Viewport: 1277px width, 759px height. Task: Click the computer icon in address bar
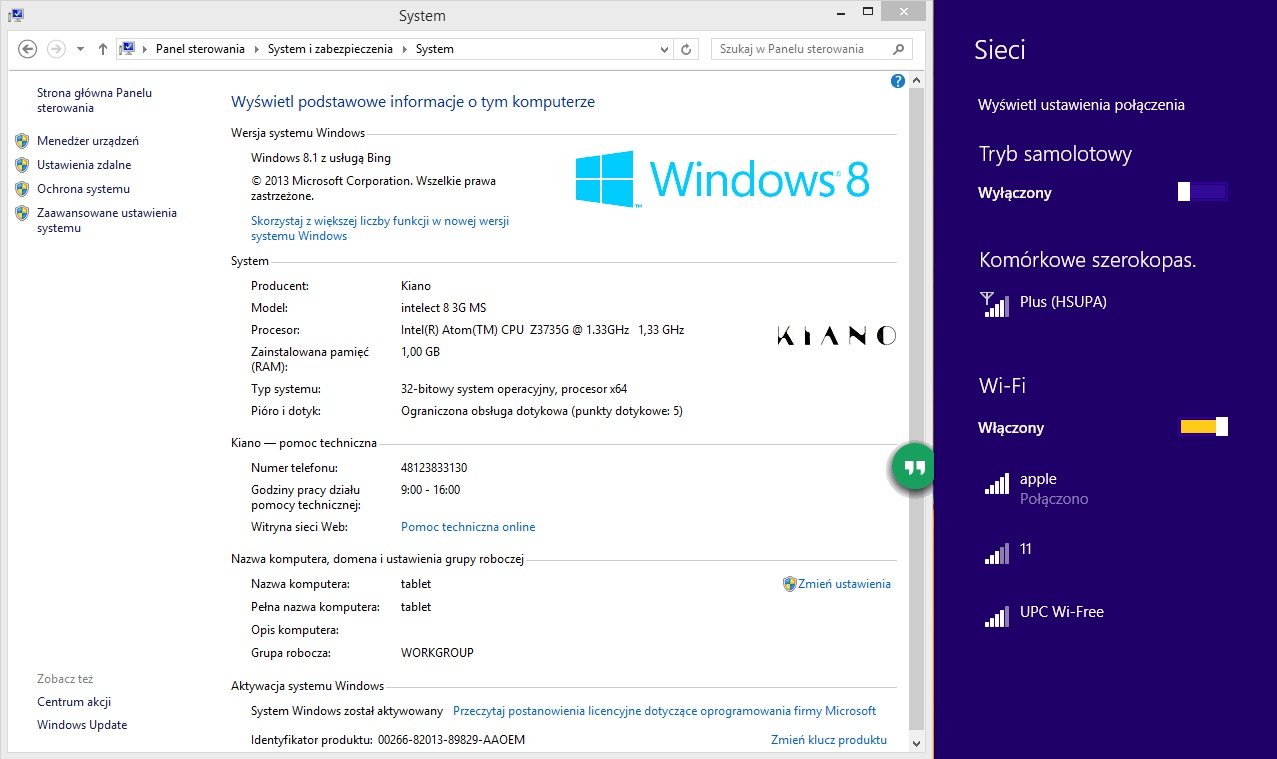coord(128,49)
